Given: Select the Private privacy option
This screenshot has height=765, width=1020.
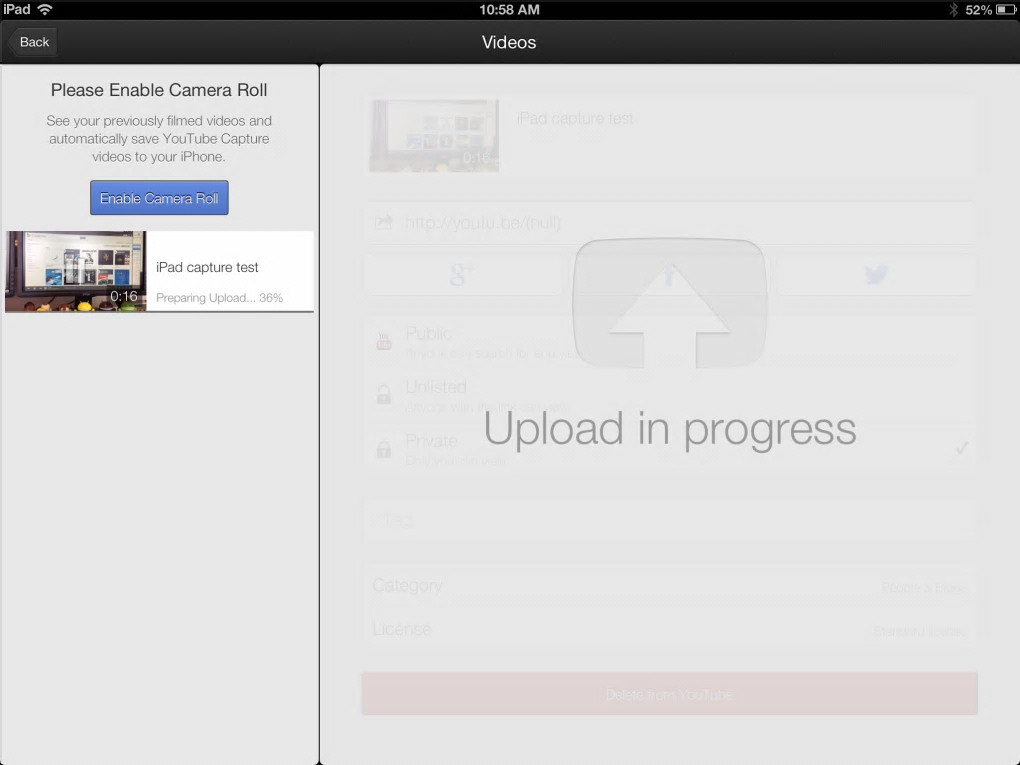Looking at the screenshot, I should pos(669,449).
